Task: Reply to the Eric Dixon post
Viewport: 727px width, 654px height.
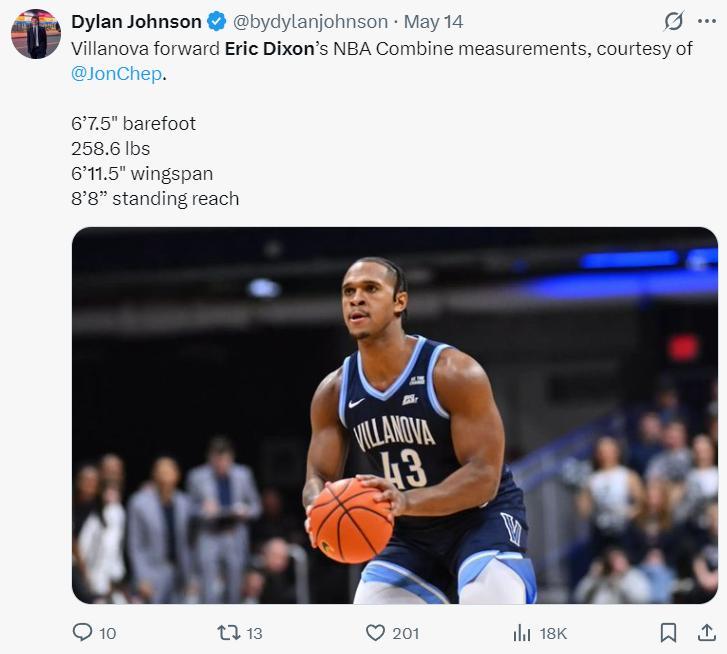Action: (83, 632)
